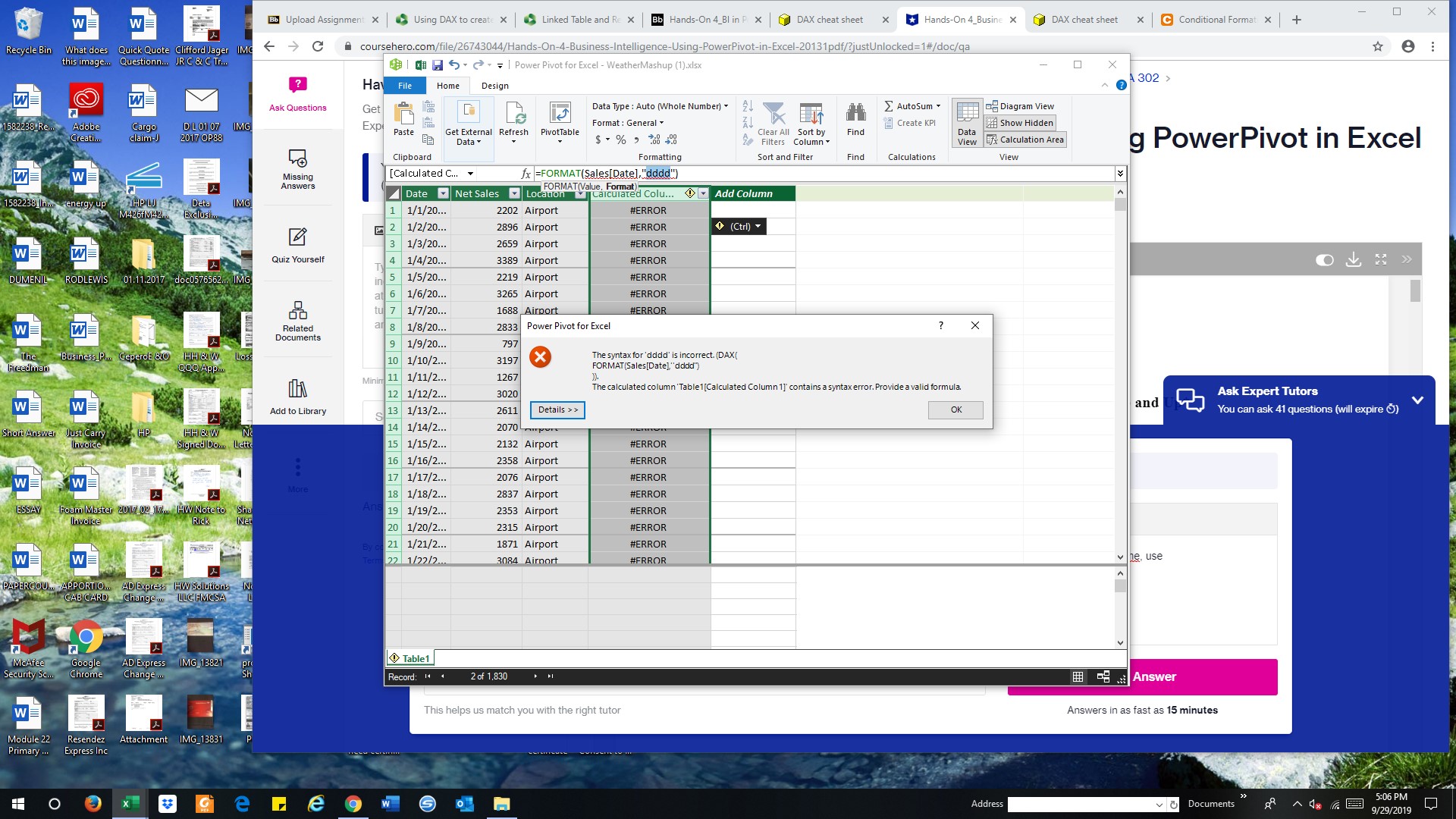
Task: Open the Date column filter dropdown
Action: point(443,193)
